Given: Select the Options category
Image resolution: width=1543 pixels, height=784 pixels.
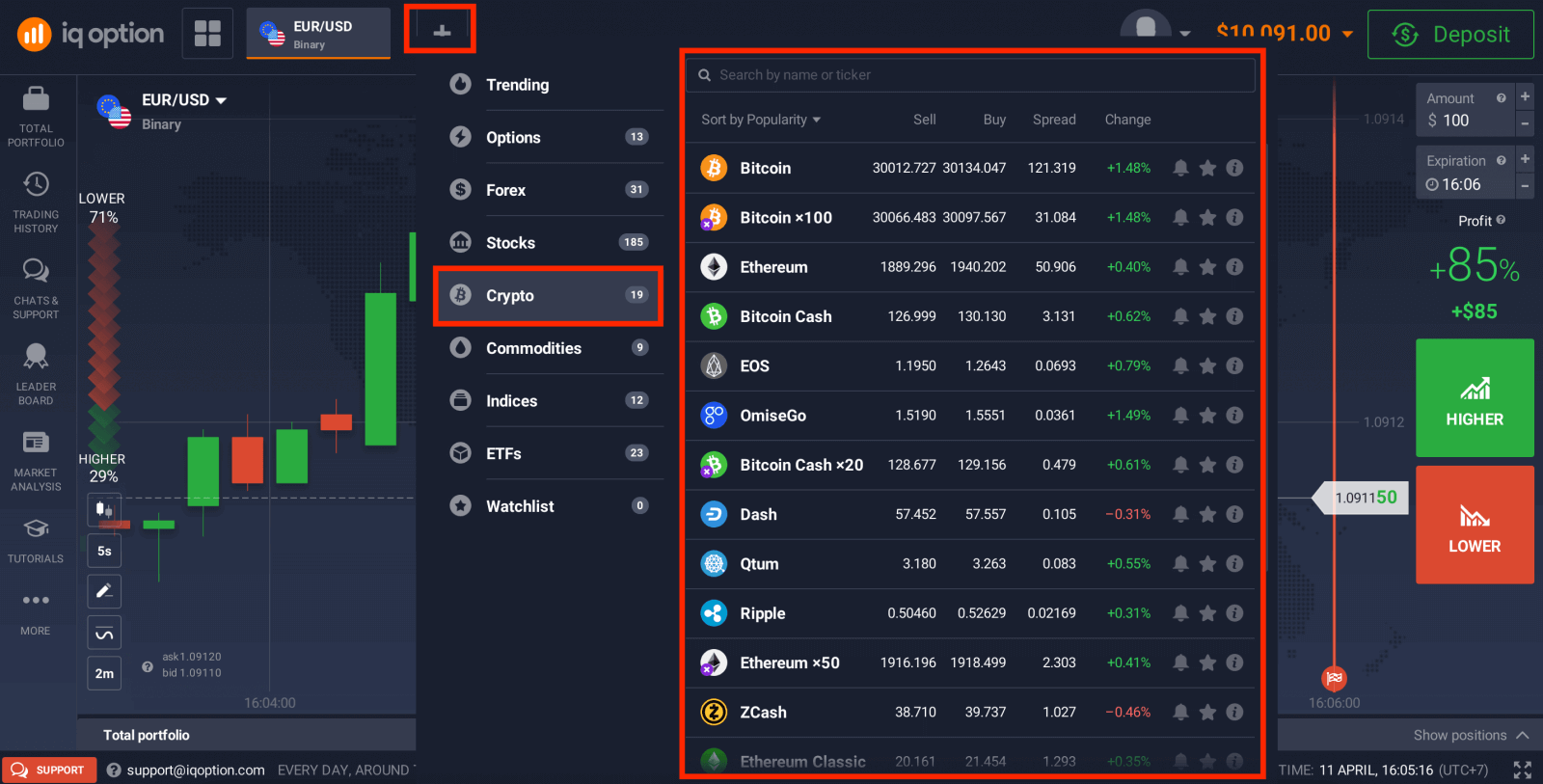Looking at the screenshot, I should 550,137.
